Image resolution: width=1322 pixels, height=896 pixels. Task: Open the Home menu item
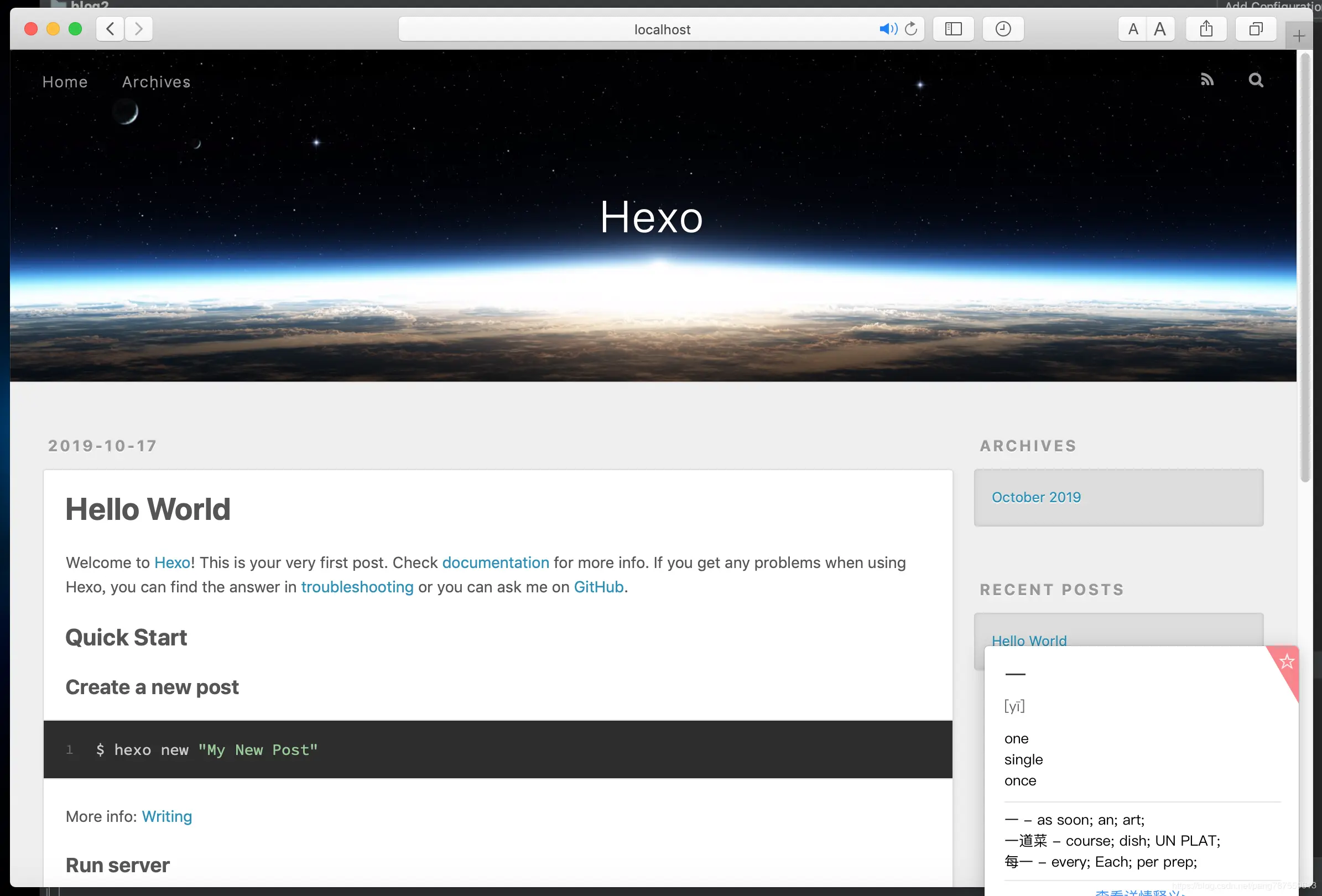(65, 82)
